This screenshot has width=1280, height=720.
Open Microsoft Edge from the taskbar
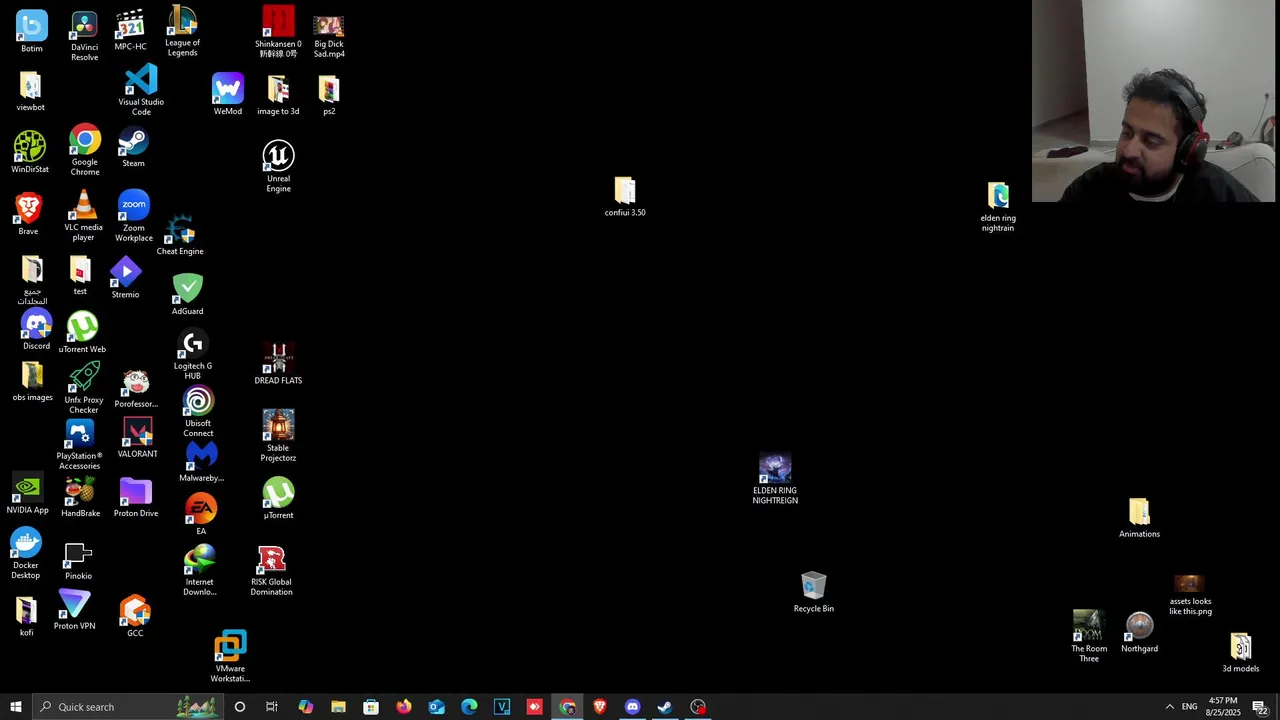coord(469,707)
